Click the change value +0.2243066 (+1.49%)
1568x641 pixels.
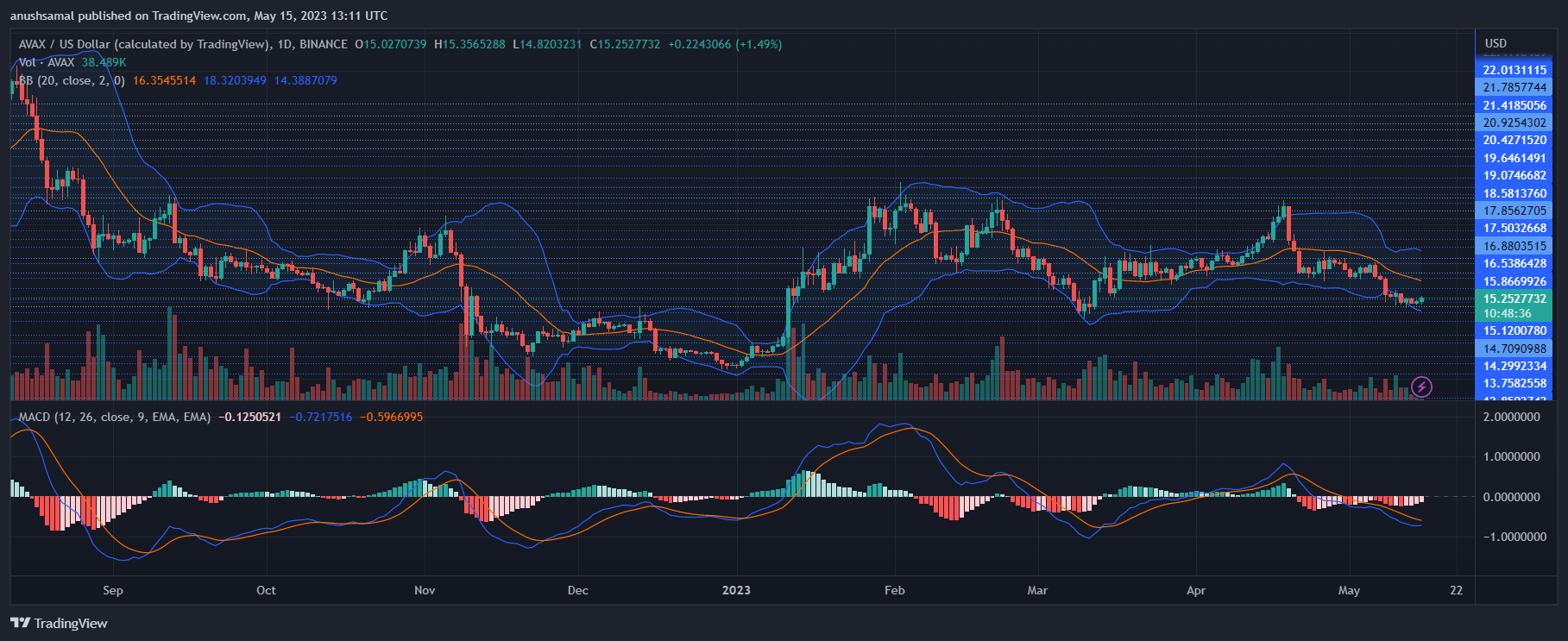pyautogui.click(x=725, y=44)
